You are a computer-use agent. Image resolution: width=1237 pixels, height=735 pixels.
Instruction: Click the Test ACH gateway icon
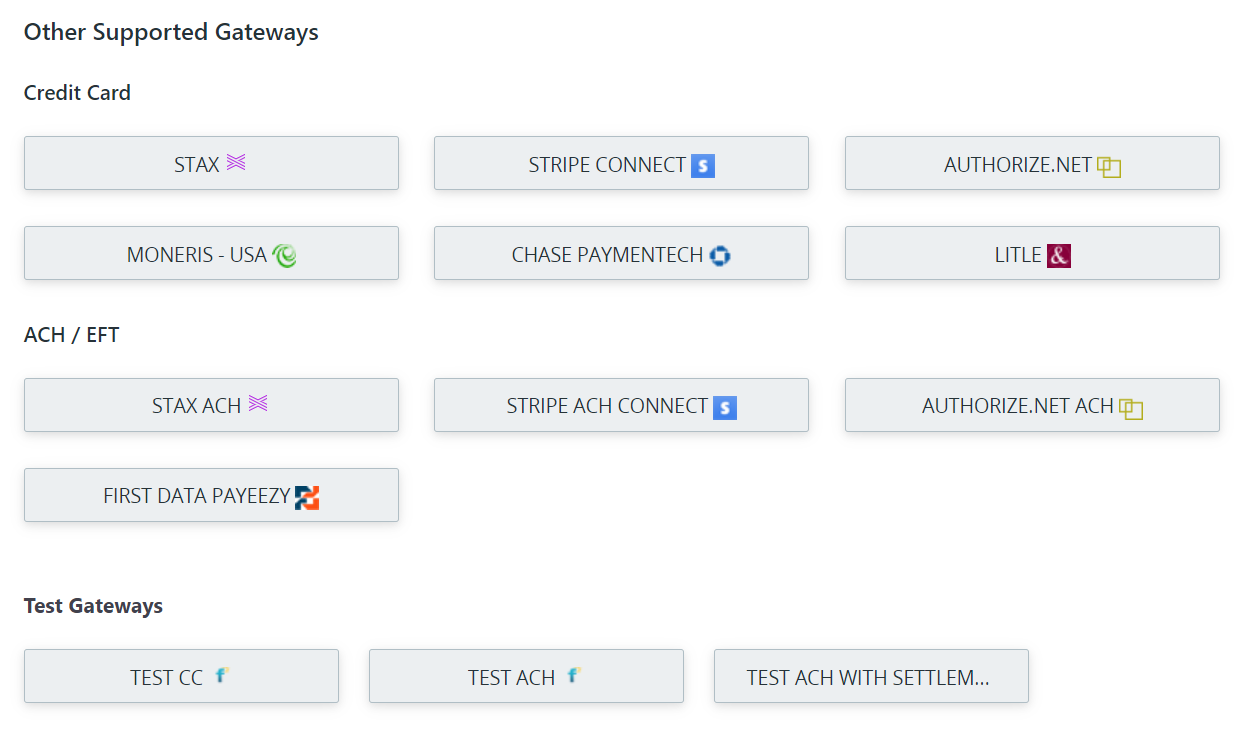tap(574, 676)
